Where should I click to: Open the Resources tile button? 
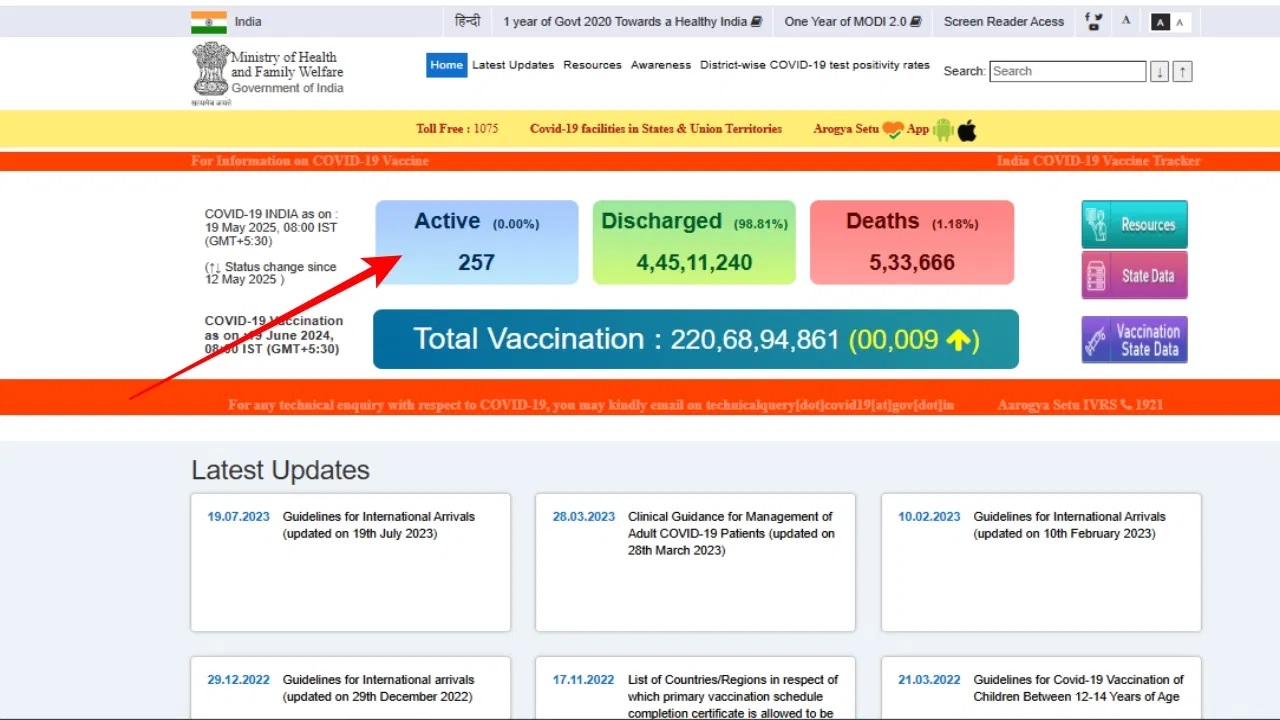tap(1134, 224)
